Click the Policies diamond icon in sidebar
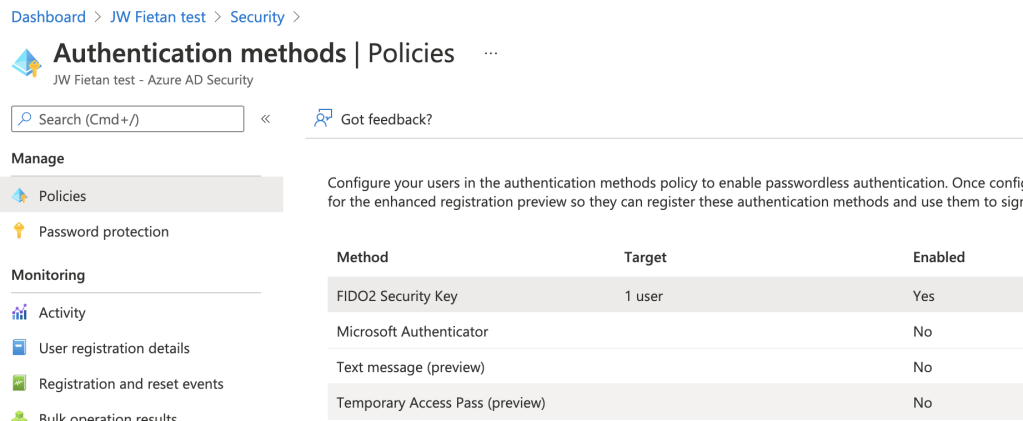 tap(19, 196)
